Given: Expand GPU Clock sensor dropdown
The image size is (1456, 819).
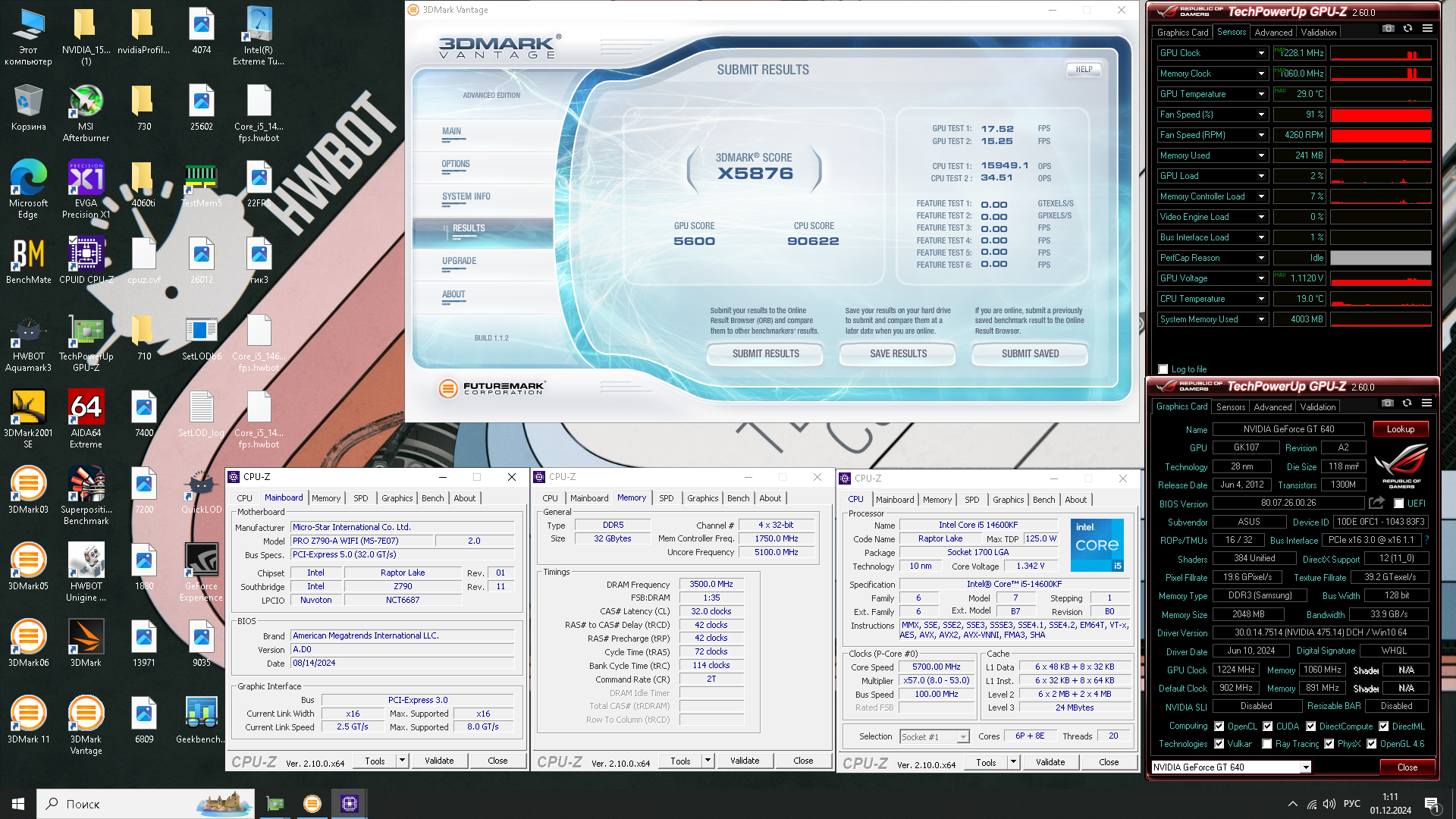Looking at the screenshot, I should pyautogui.click(x=1261, y=53).
